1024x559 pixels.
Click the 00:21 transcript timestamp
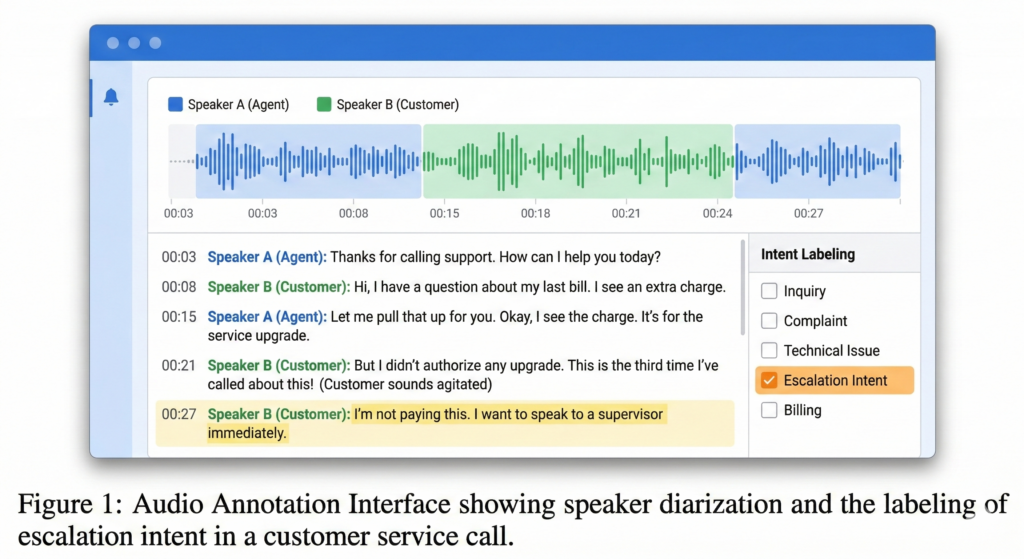click(x=179, y=366)
